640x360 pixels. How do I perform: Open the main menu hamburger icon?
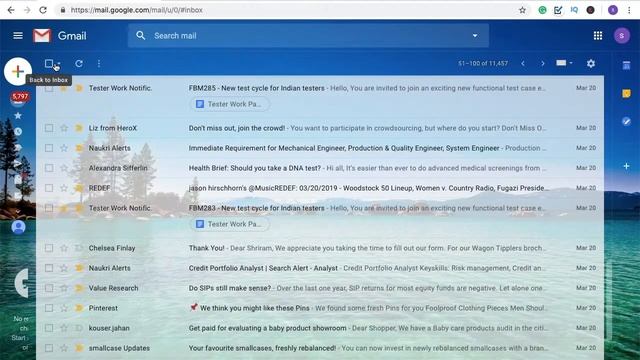[x=18, y=36]
